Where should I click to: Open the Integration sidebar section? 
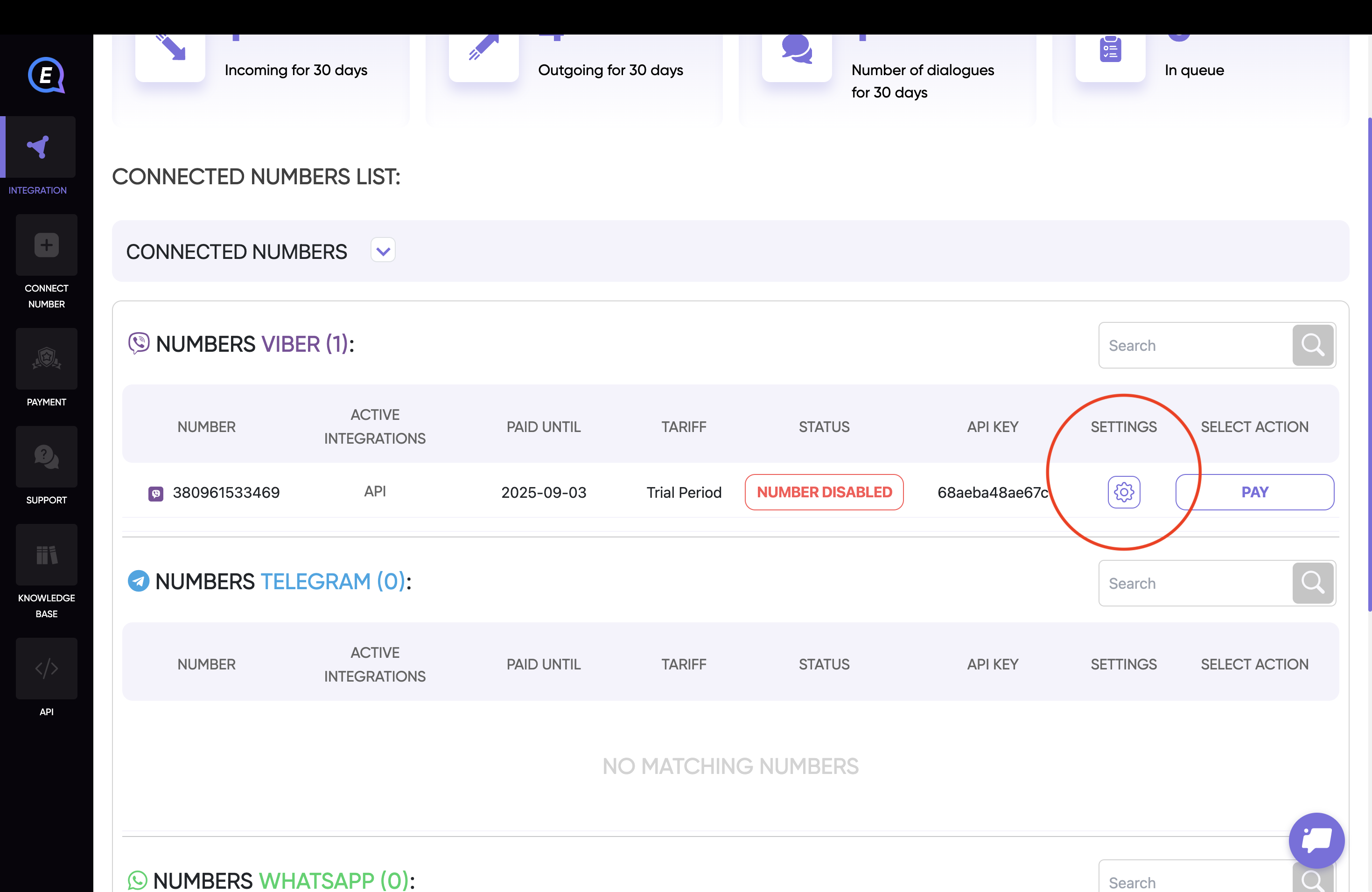tap(39, 147)
